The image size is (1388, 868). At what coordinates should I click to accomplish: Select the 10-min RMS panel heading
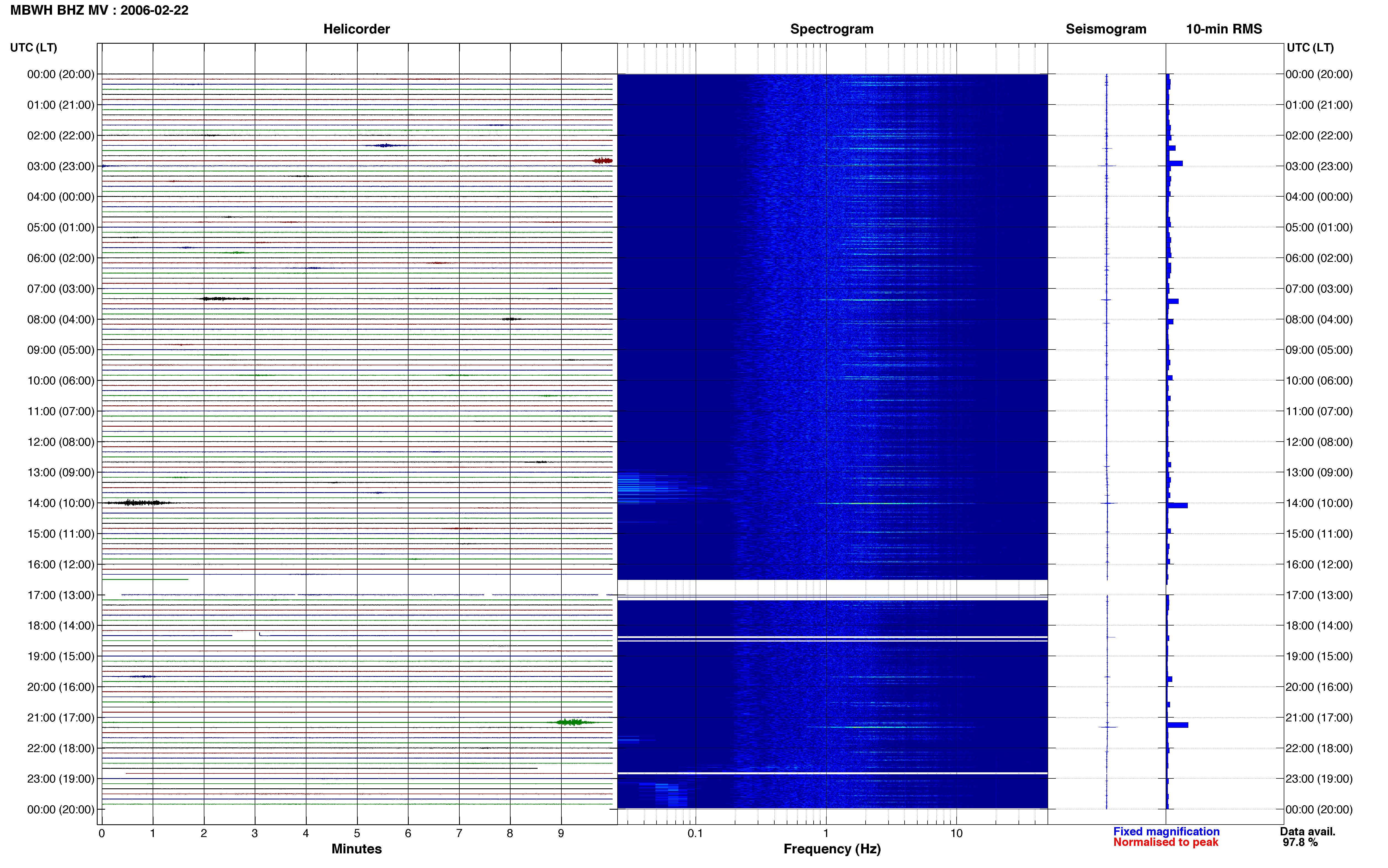pos(1224,29)
